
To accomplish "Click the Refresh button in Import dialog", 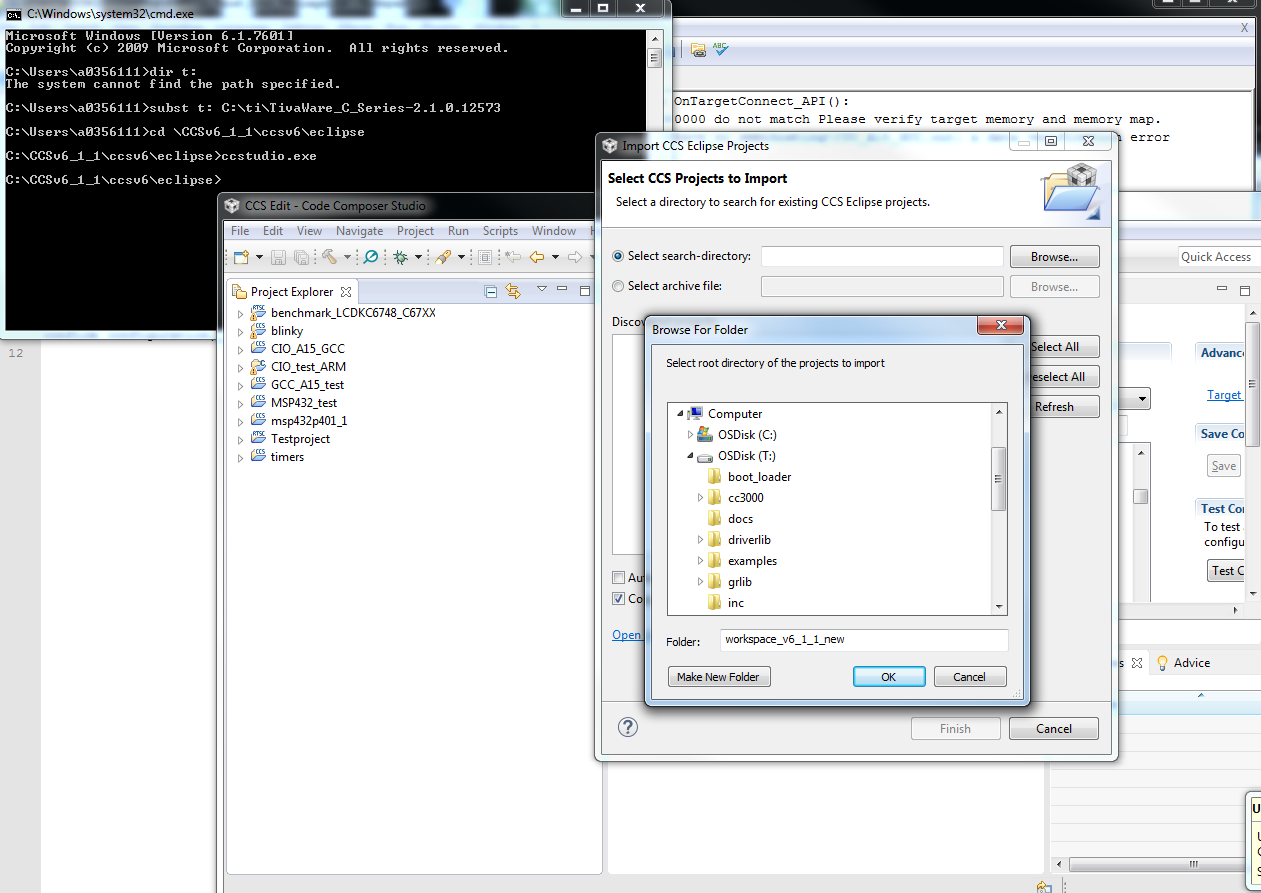I will pyautogui.click(x=1054, y=407).
